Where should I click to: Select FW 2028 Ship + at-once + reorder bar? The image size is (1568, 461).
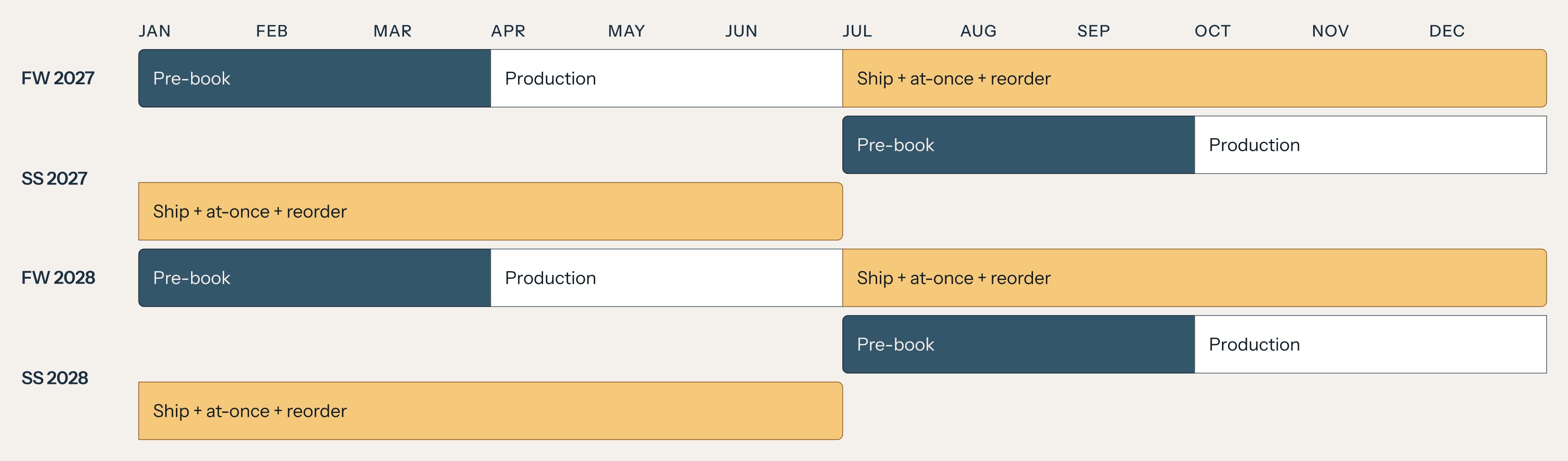[1194, 278]
